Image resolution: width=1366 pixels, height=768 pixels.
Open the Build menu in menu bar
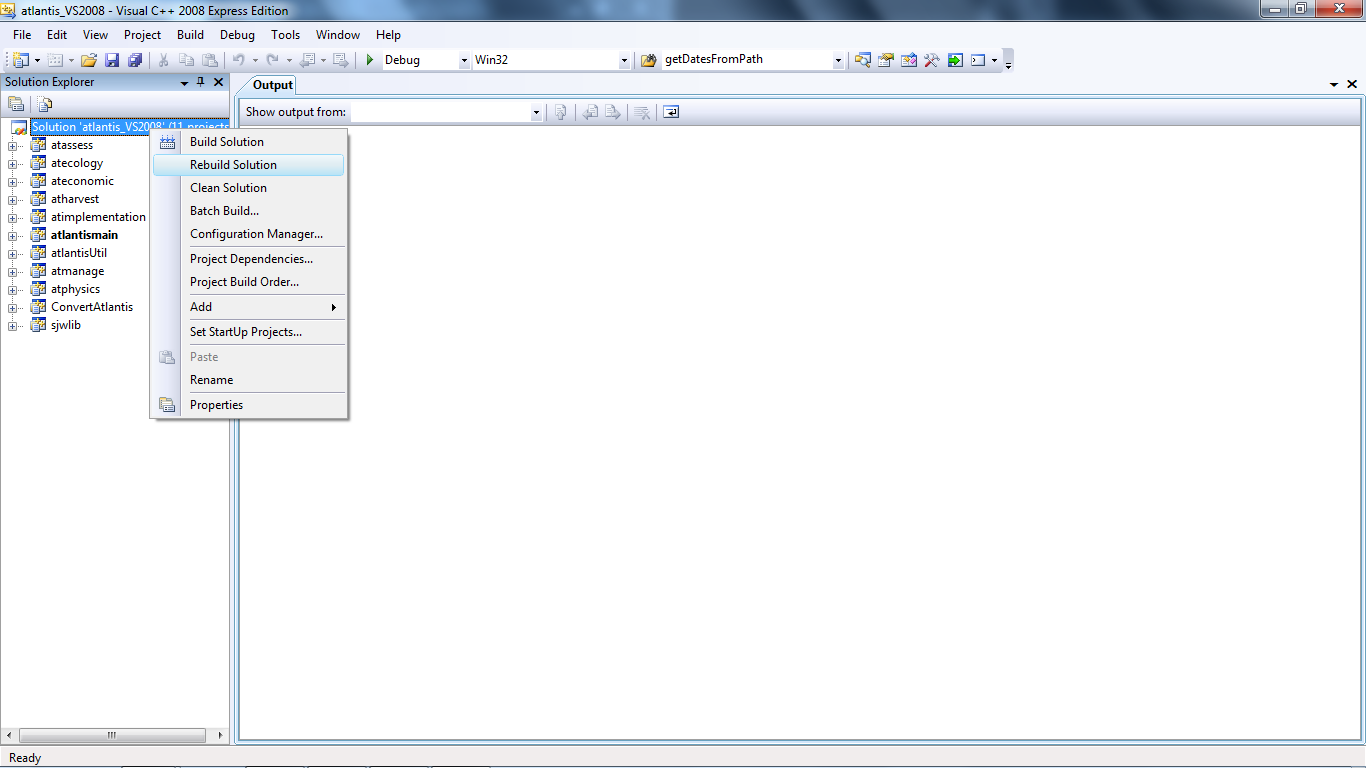coord(190,35)
